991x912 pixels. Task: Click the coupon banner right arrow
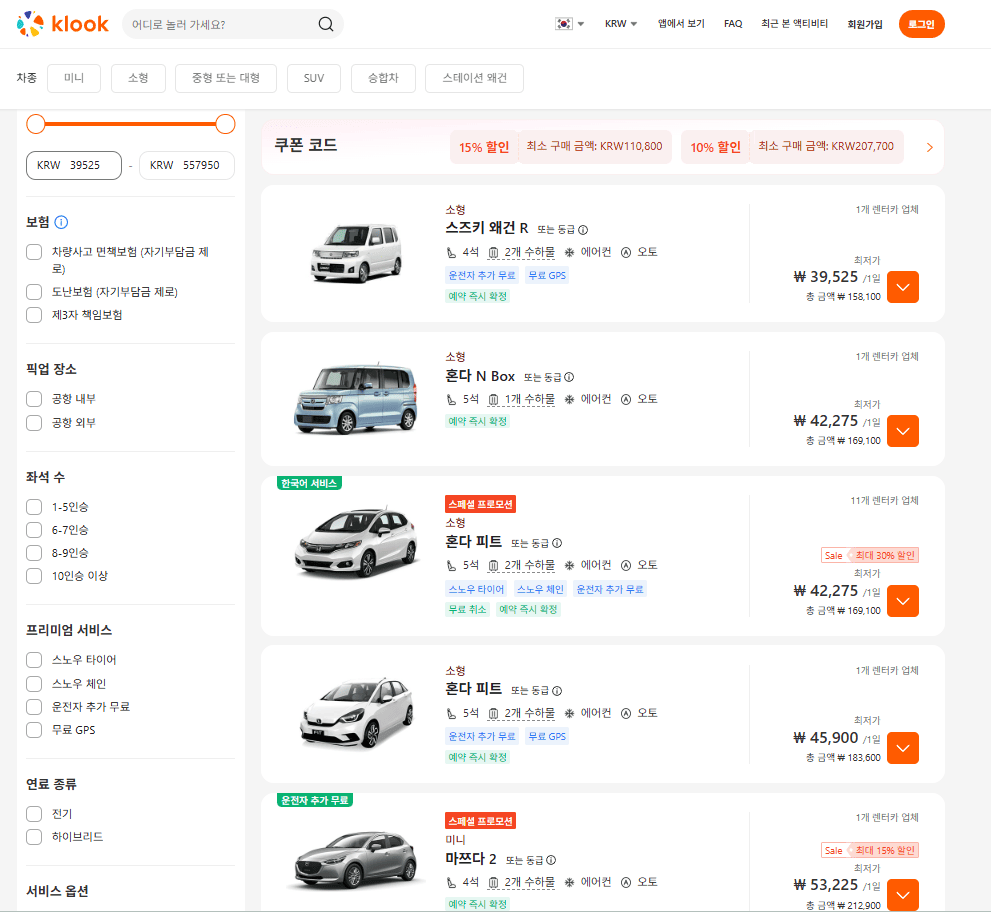point(929,147)
